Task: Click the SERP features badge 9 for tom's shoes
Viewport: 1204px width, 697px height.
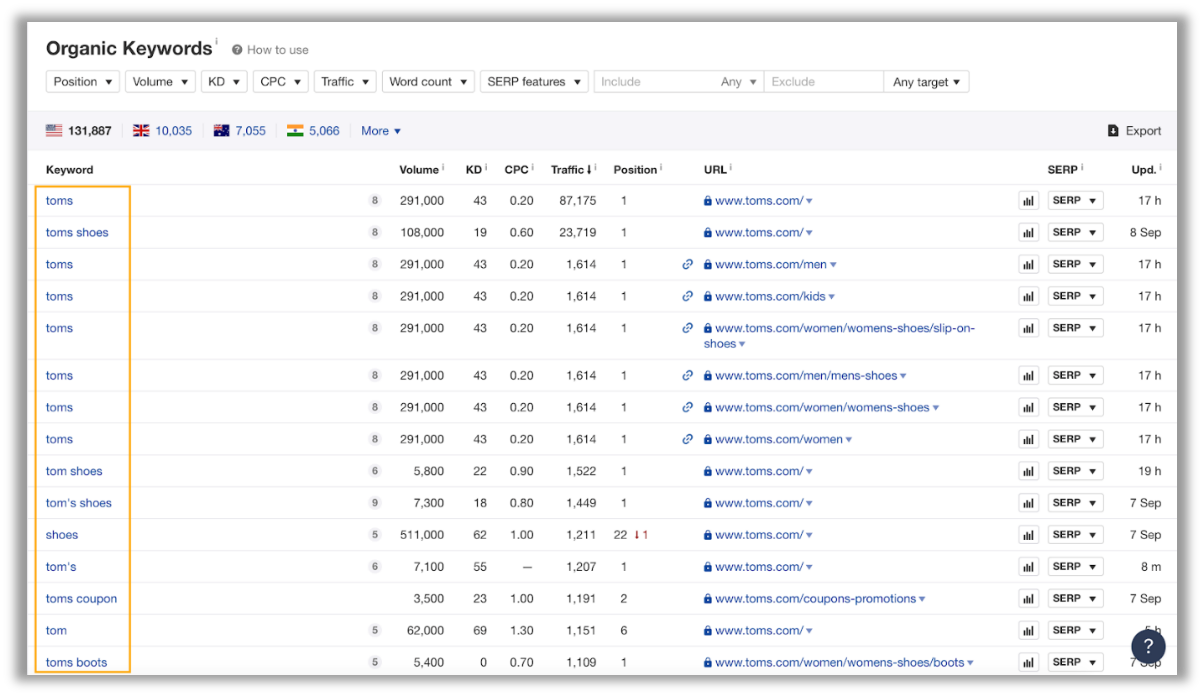Action: pos(375,503)
